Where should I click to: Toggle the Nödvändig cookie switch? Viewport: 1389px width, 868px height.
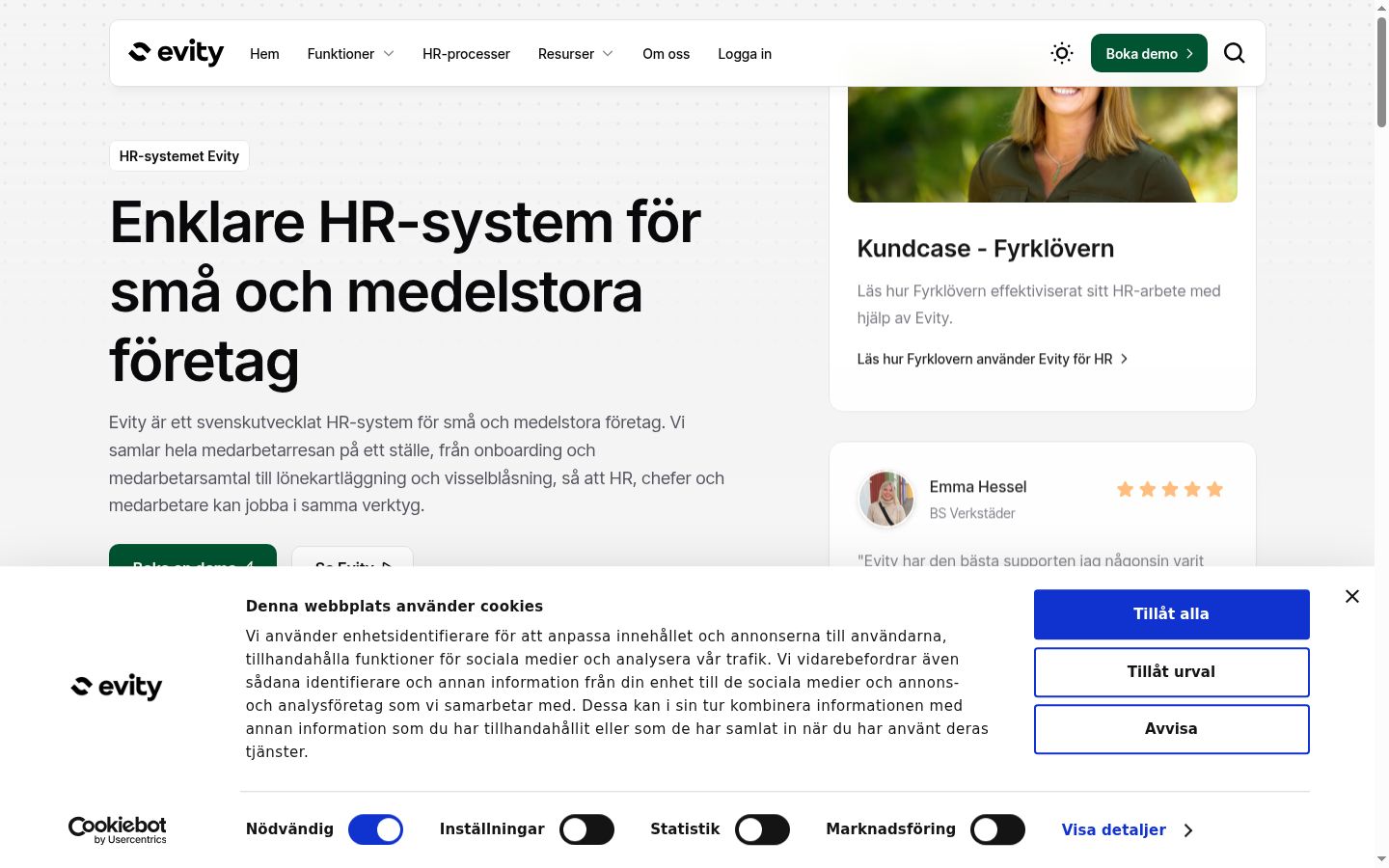pos(375,829)
